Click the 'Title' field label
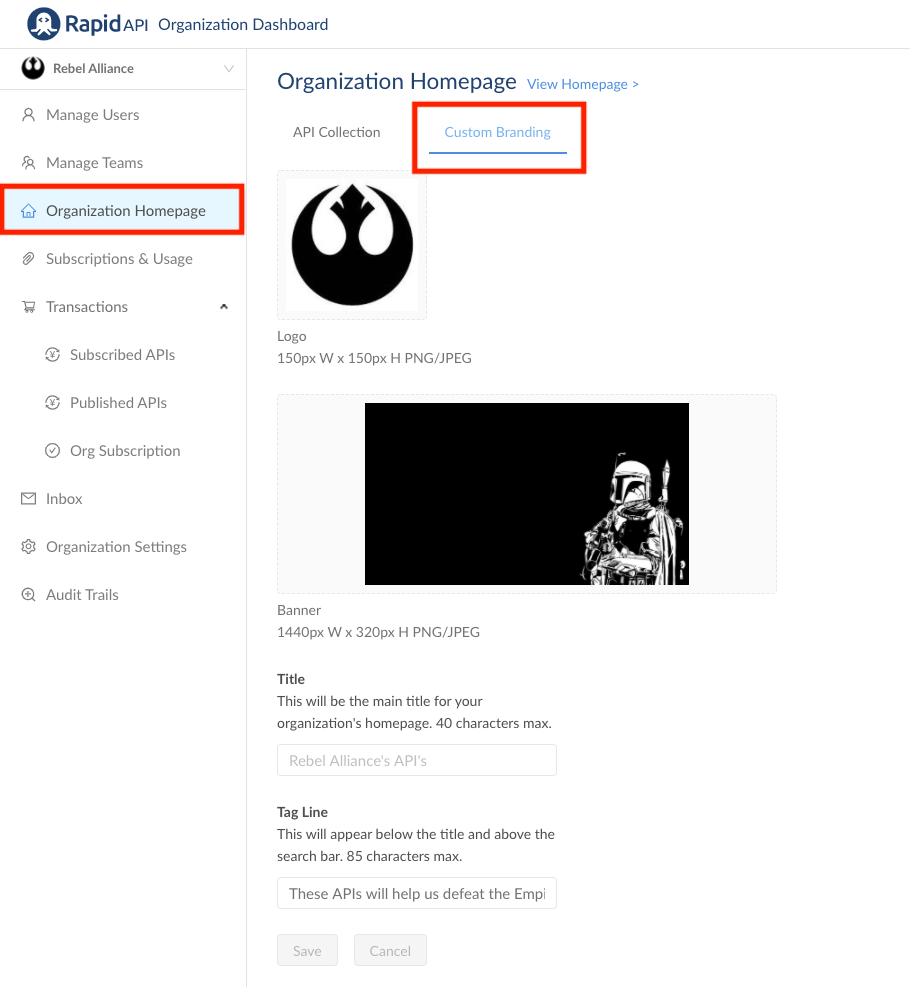 pyautogui.click(x=291, y=679)
